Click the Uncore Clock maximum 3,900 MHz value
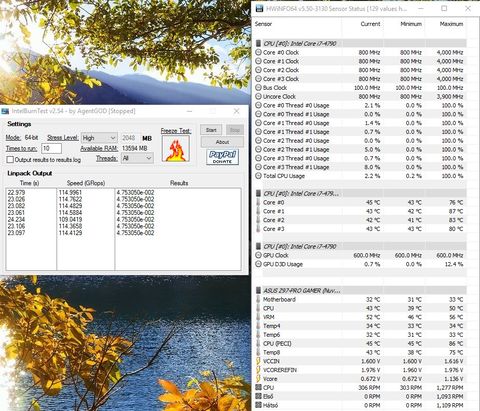The image size is (480, 411). pyautogui.click(x=450, y=97)
